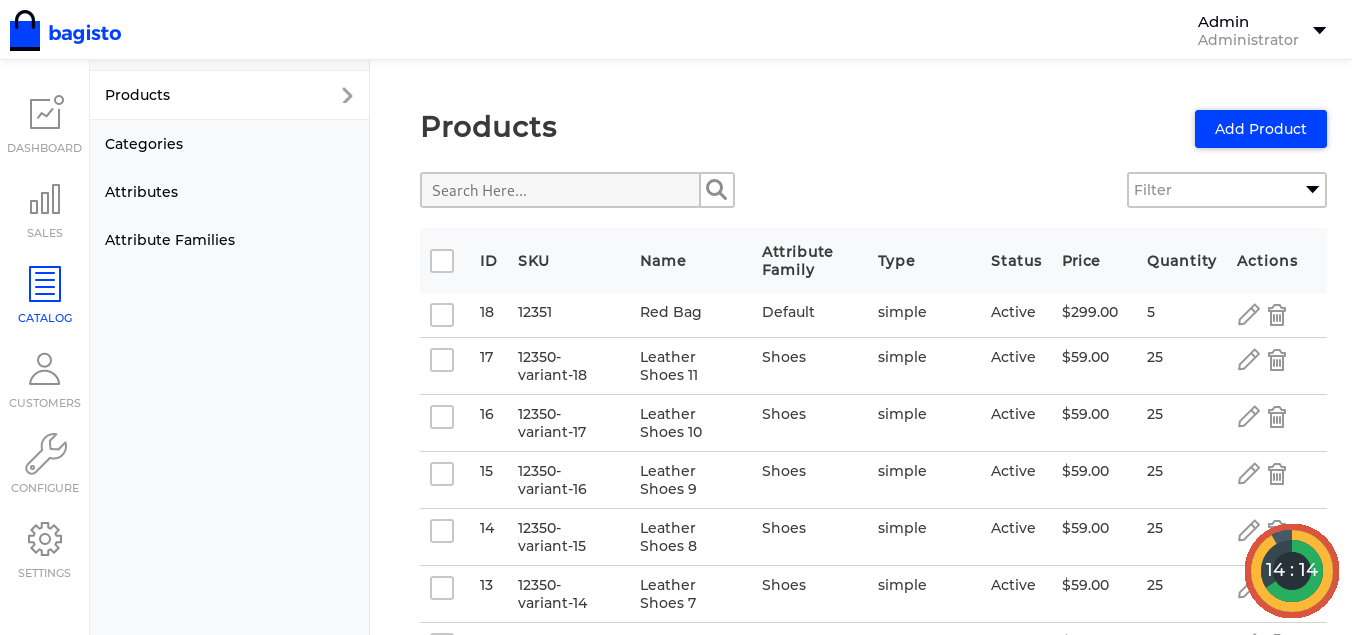1352x635 pixels.
Task: Click the Default attribute family cell
Action: [x=788, y=312]
